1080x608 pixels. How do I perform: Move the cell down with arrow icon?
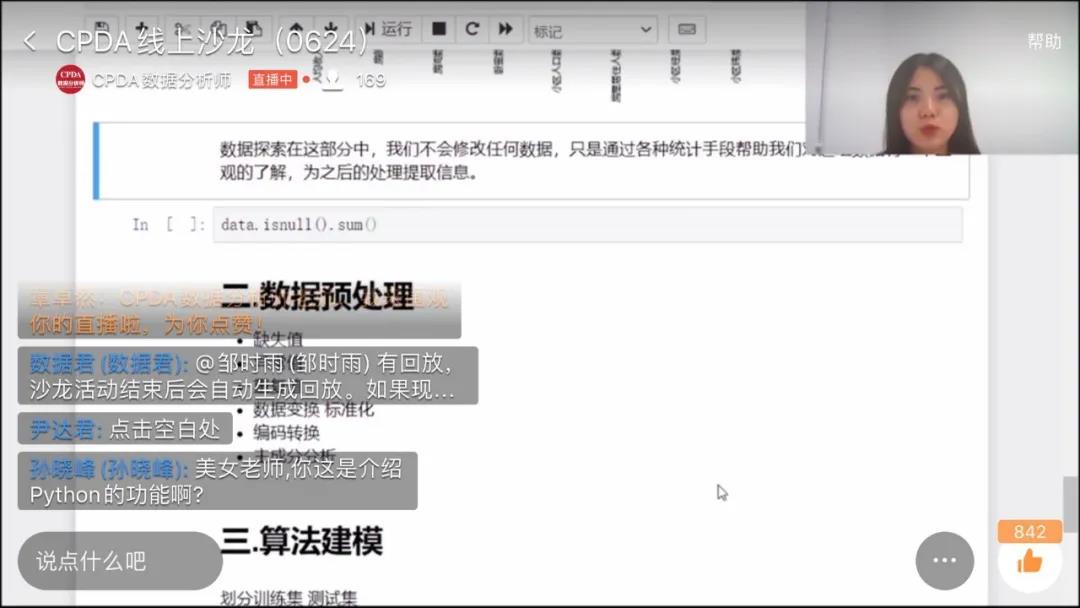click(x=331, y=29)
